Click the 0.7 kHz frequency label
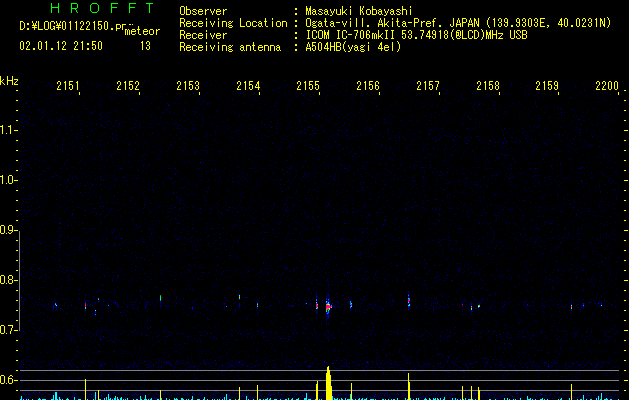629x400 pixels. click(8, 330)
